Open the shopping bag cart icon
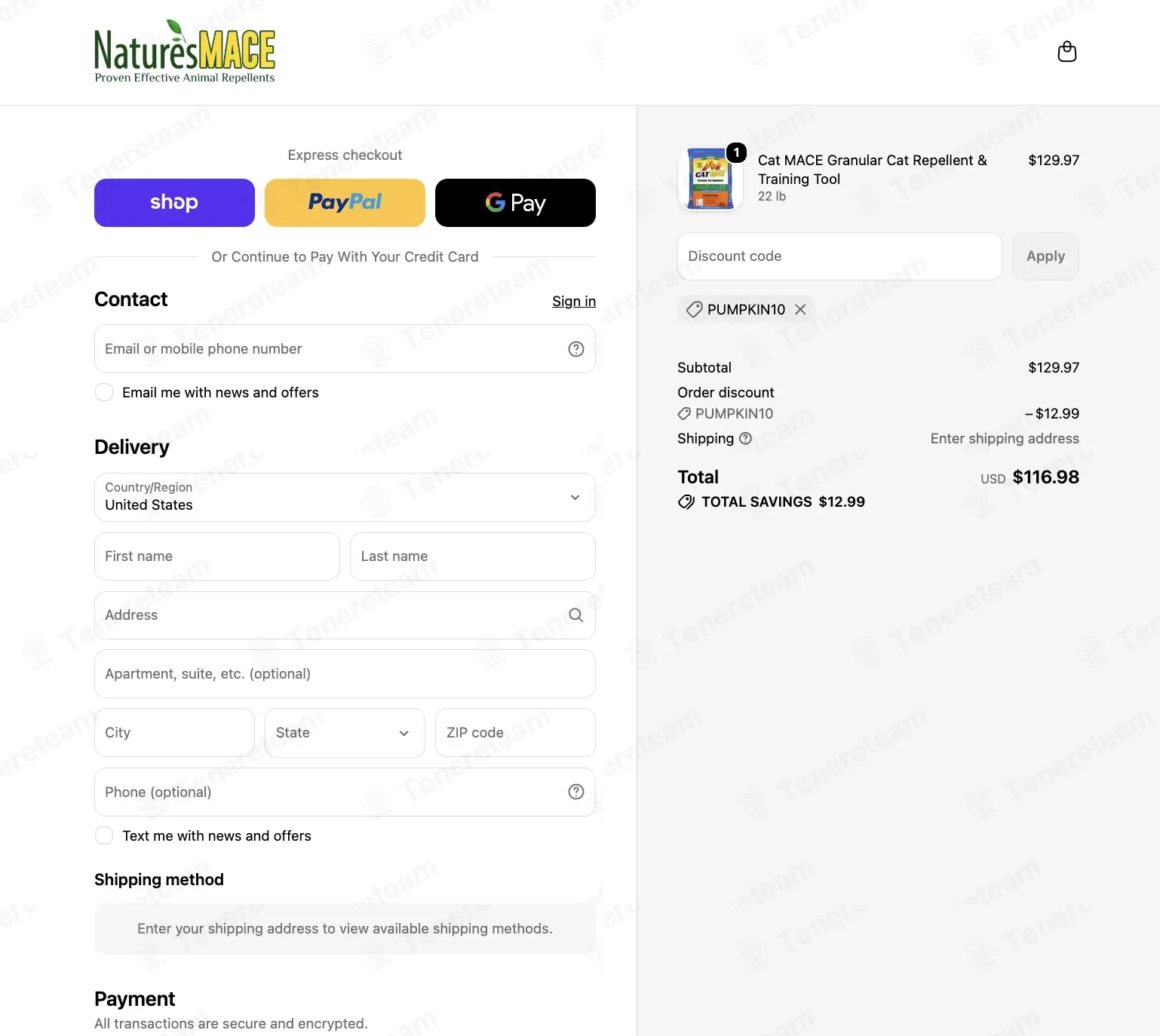Image resolution: width=1160 pixels, height=1036 pixels. 1066,51
